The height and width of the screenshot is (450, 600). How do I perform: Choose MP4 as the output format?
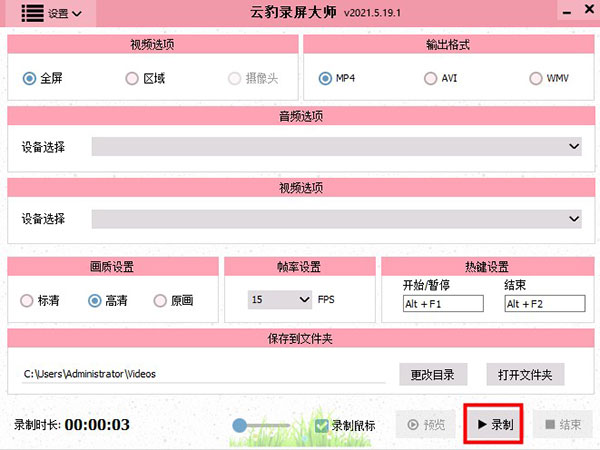[x=326, y=78]
